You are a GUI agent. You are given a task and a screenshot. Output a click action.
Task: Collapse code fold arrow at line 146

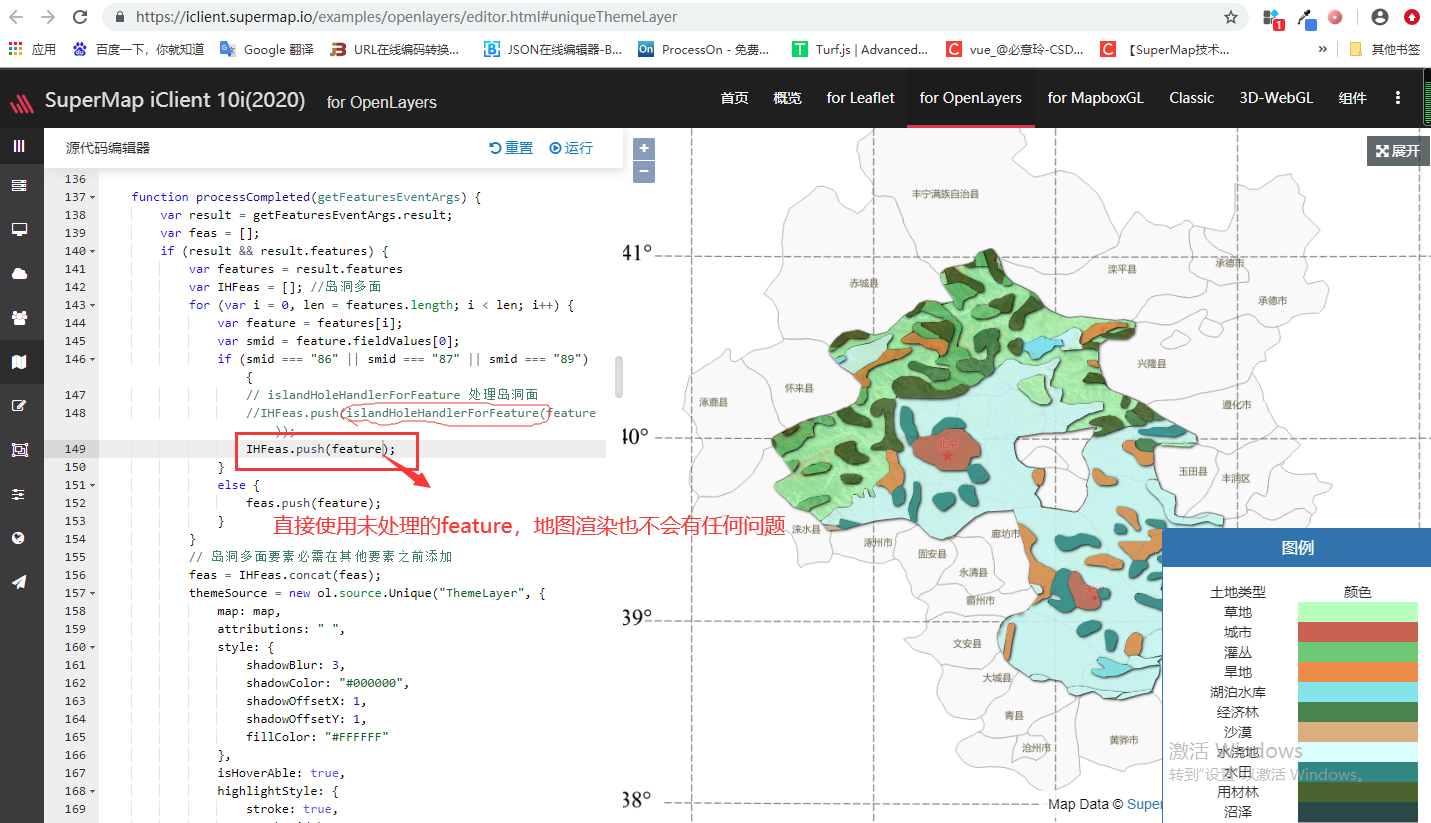coord(93,359)
